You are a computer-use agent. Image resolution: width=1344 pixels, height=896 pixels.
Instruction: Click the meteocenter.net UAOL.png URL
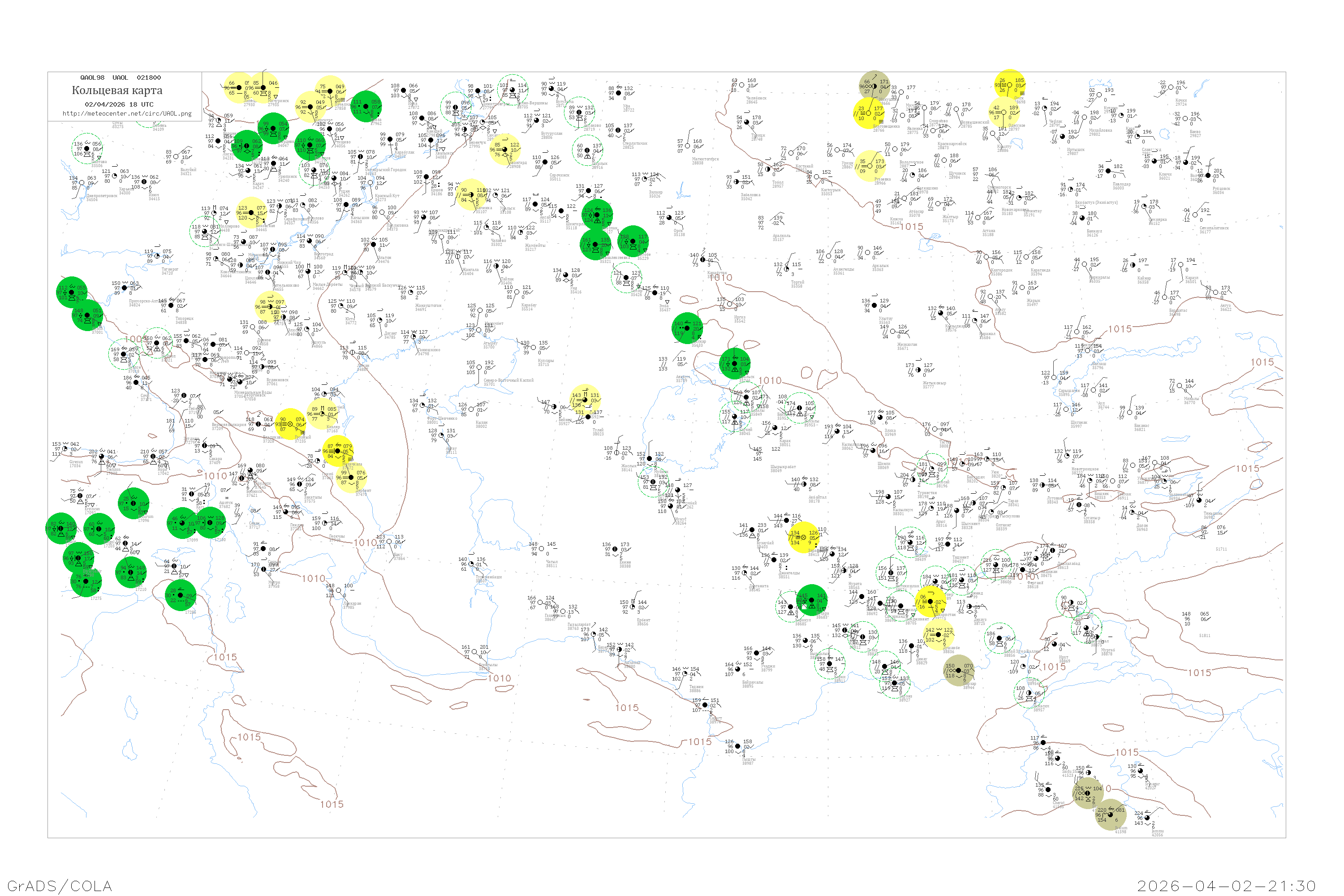tap(127, 113)
